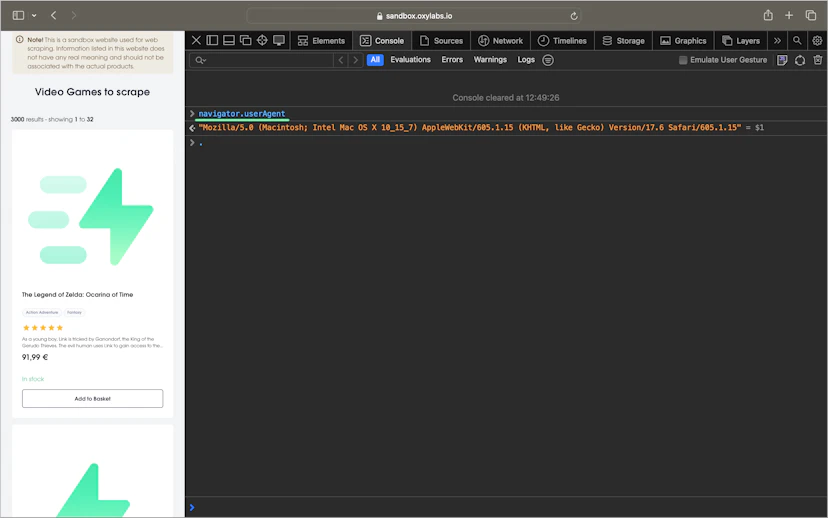Enable Emulate User Gesture checkbox
Screen dimensions: 828x518
pyautogui.click(x=683, y=60)
